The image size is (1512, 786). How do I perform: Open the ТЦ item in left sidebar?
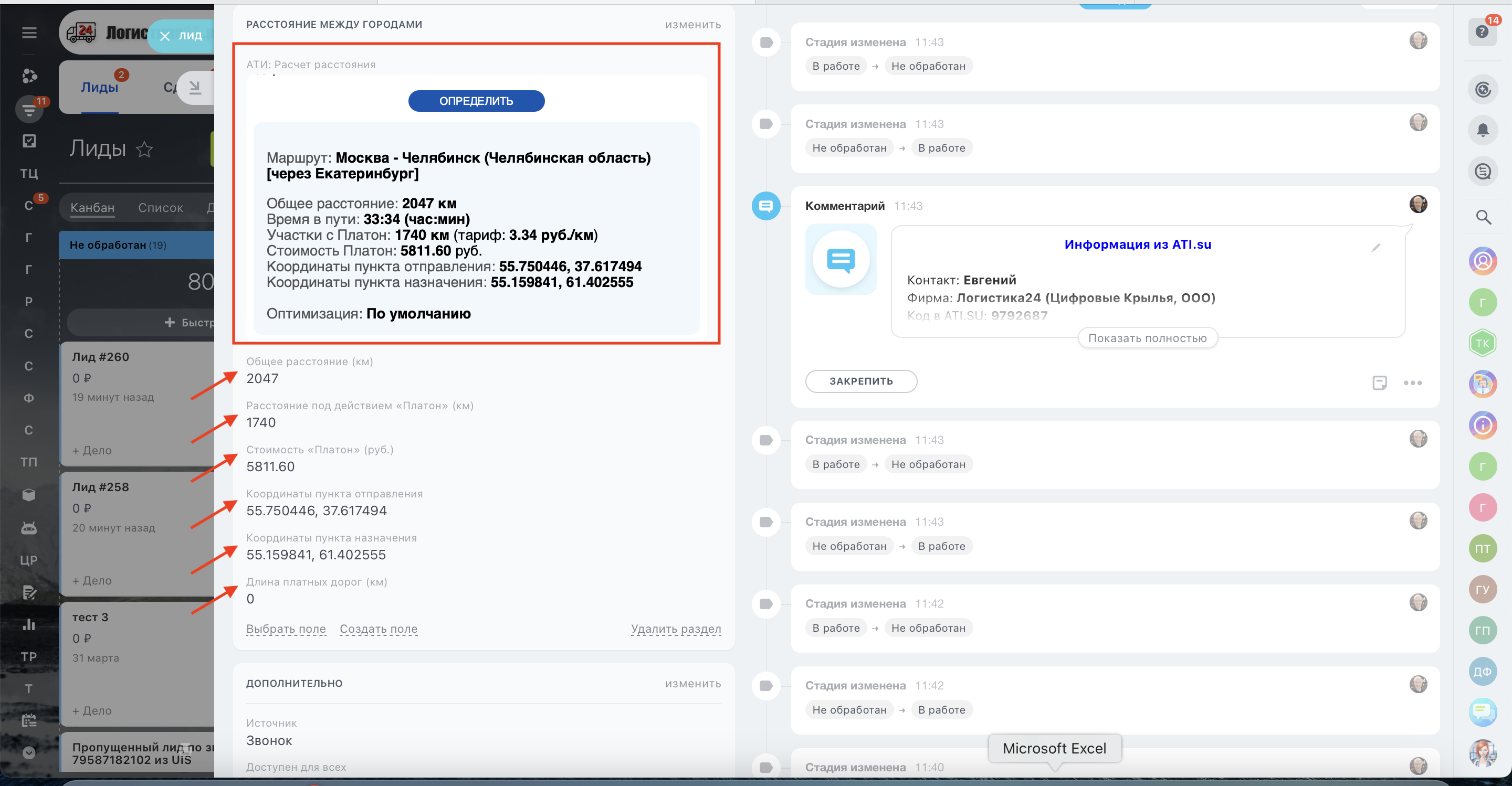pyautogui.click(x=29, y=174)
